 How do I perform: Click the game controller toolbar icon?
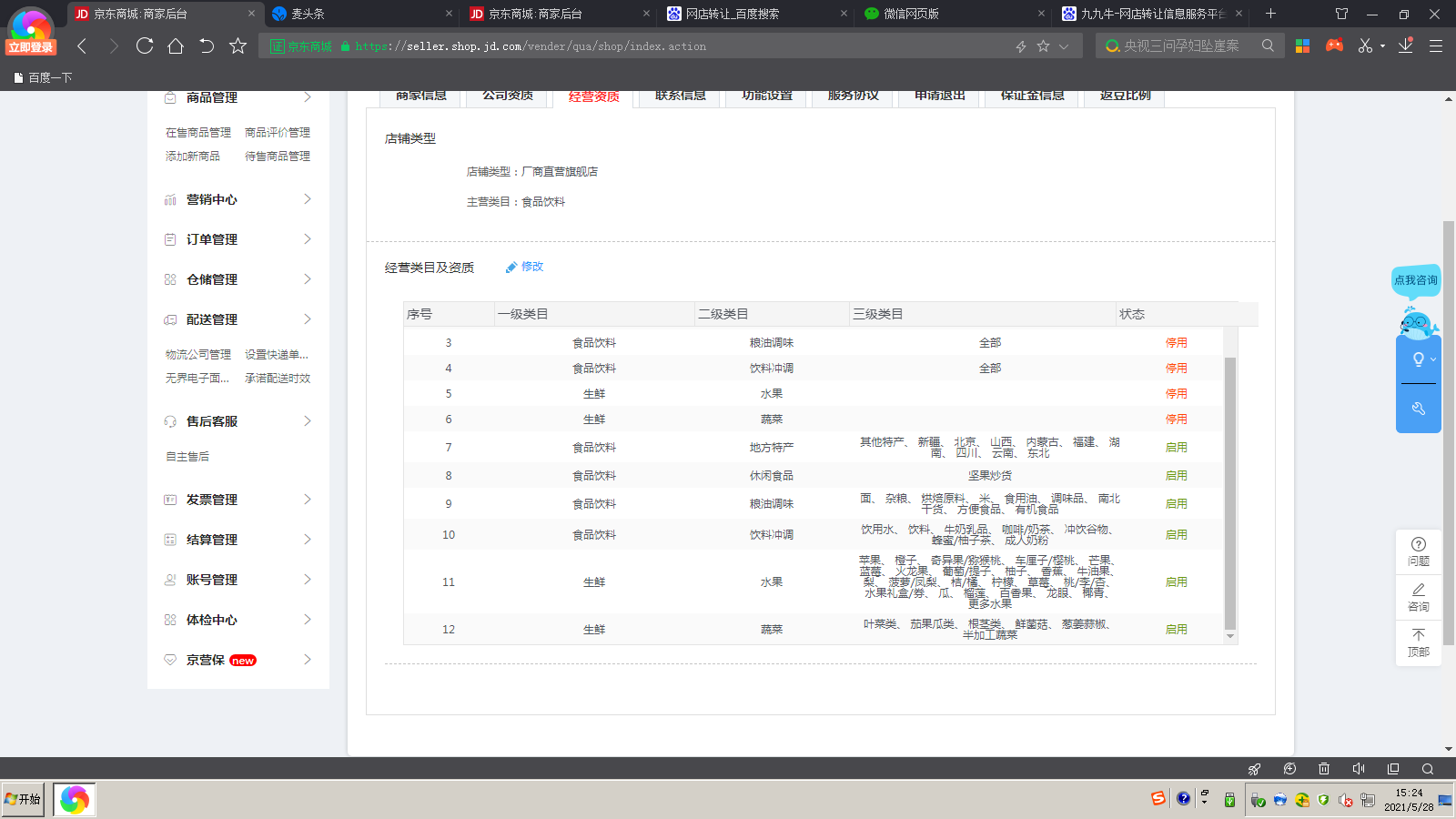coord(1334,45)
